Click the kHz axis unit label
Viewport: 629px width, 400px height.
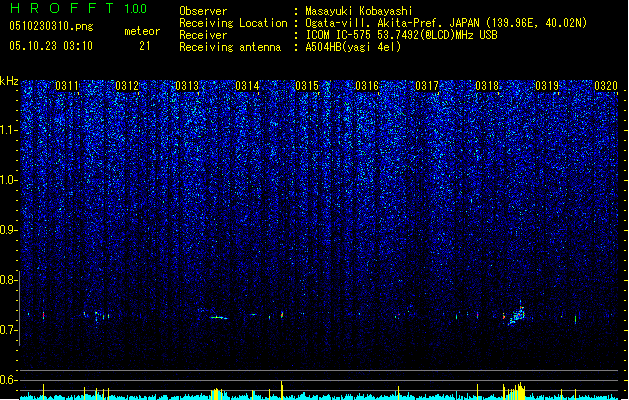(x=9, y=81)
